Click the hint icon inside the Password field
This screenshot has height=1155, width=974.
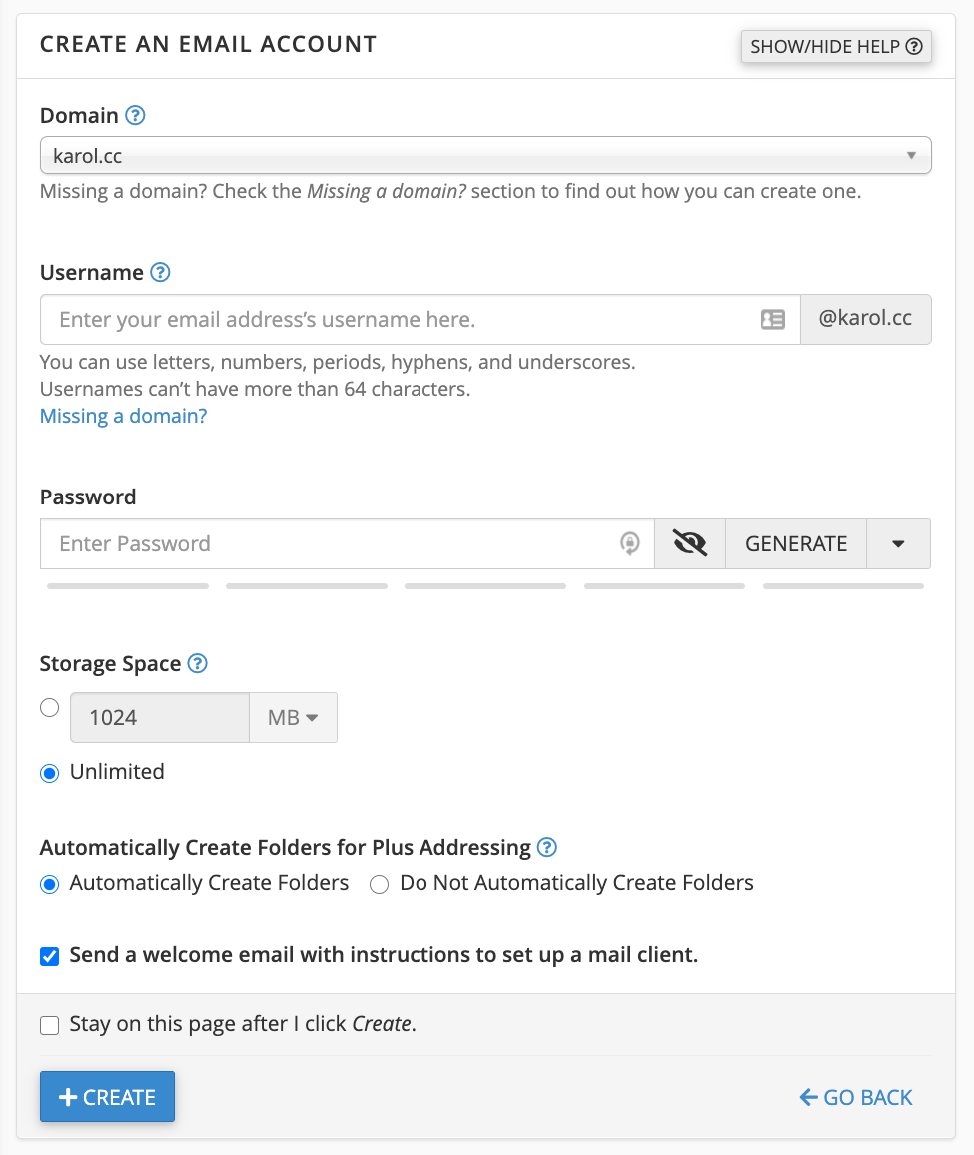pyautogui.click(x=629, y=543)
